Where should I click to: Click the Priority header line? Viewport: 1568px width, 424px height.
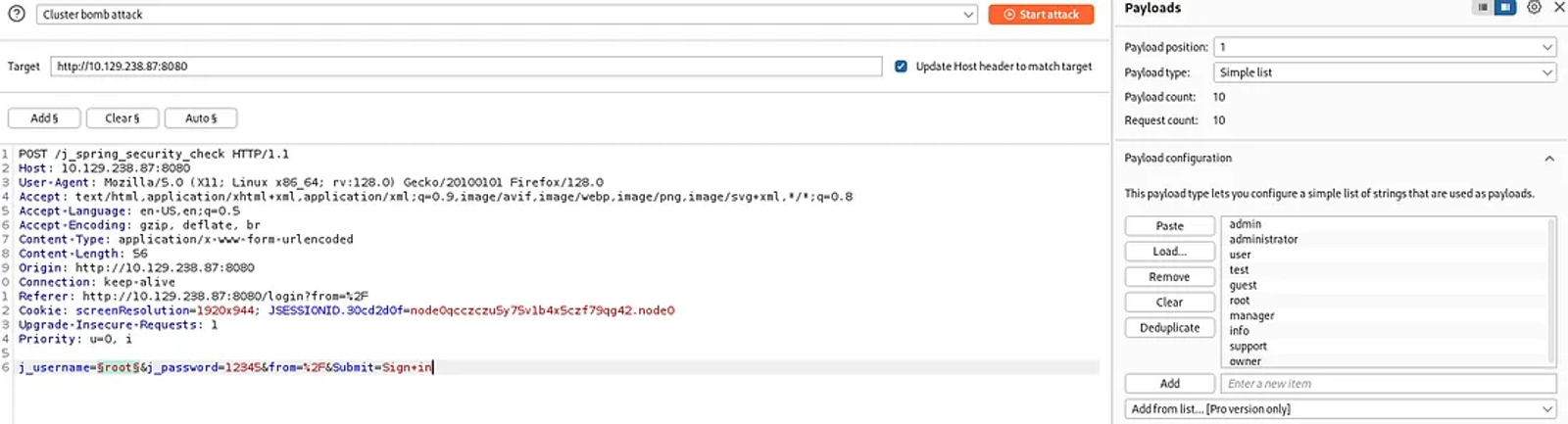[x=74, y=339]
